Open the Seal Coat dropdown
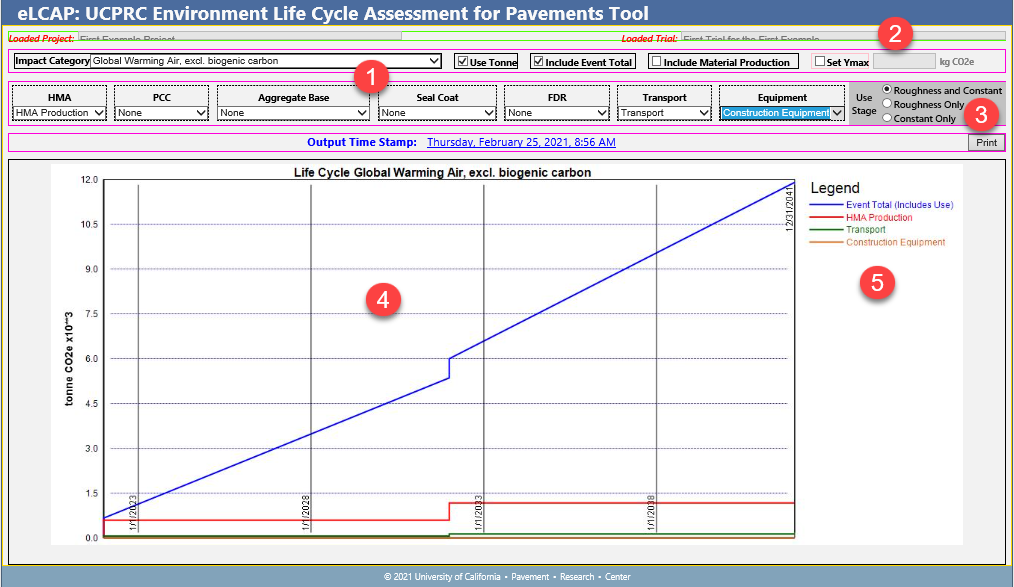1014x587 pixels. [437, 113]
